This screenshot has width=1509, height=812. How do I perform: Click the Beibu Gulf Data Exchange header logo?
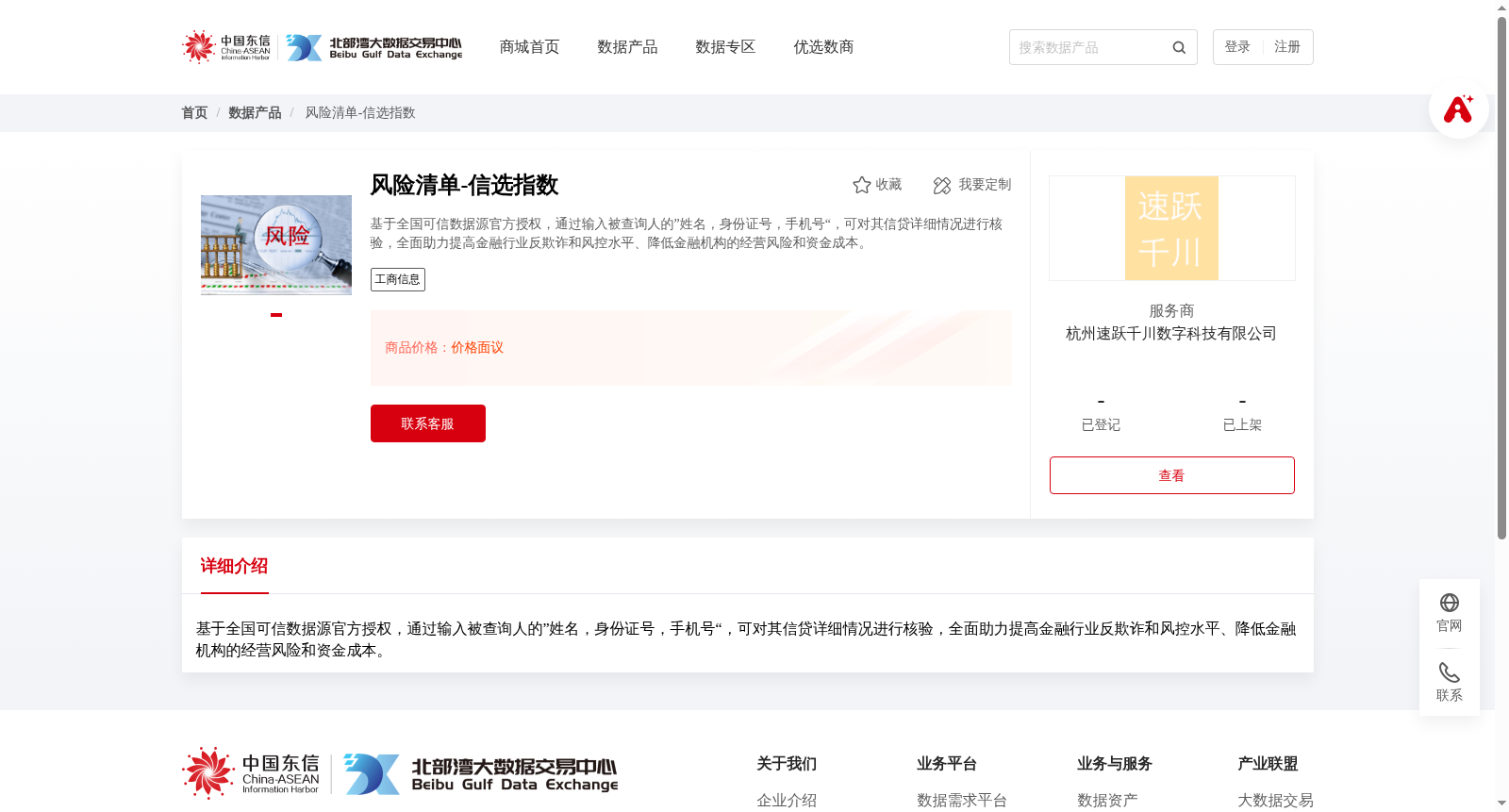point(374,48)
